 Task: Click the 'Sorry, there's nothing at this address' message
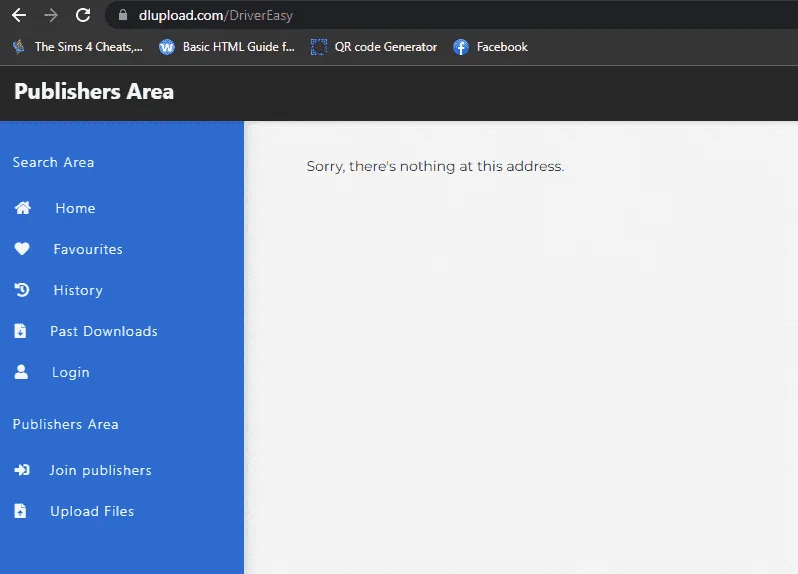(x=435, y=166)
